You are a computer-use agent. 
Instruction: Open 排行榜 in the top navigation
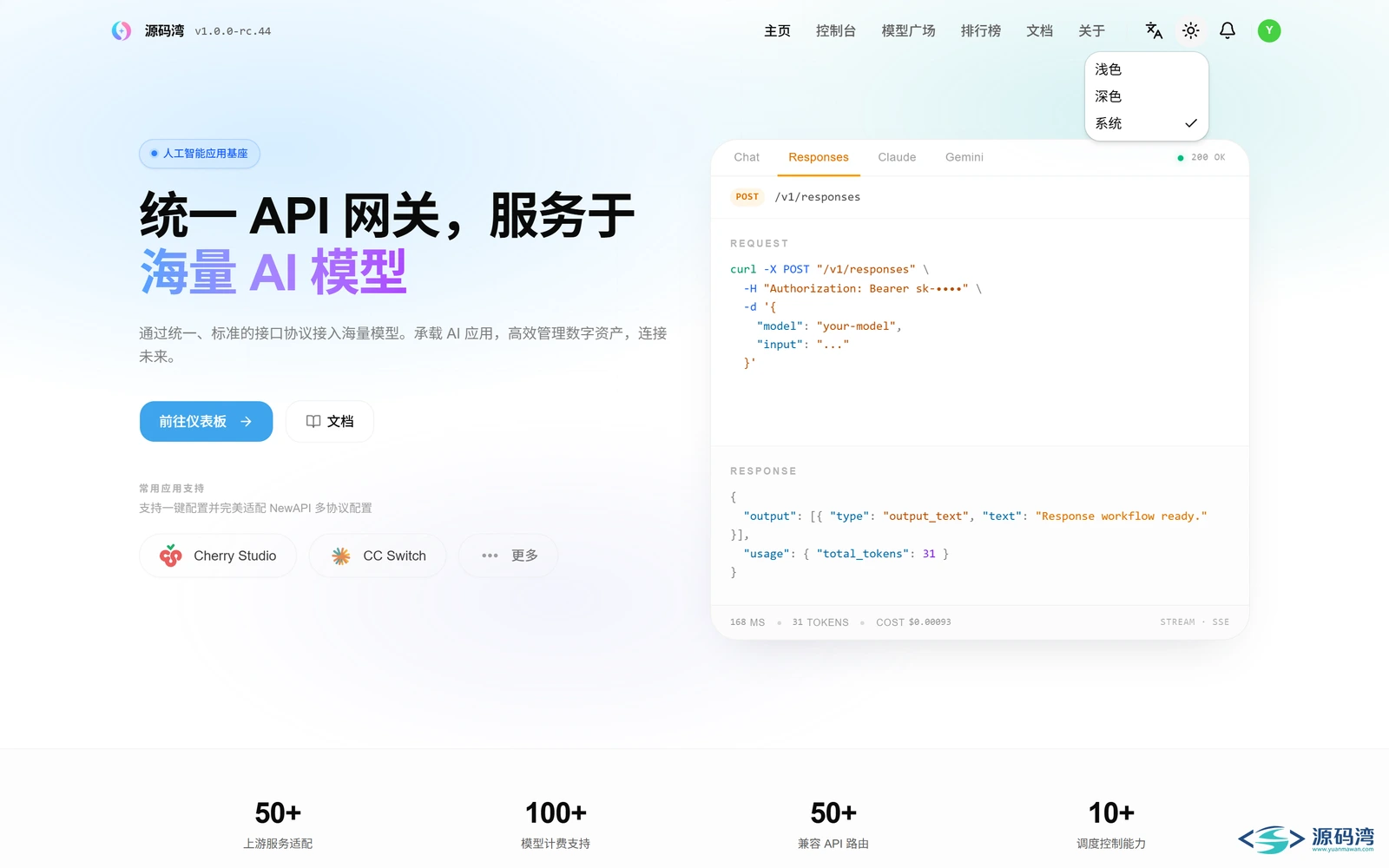[981, 31]
